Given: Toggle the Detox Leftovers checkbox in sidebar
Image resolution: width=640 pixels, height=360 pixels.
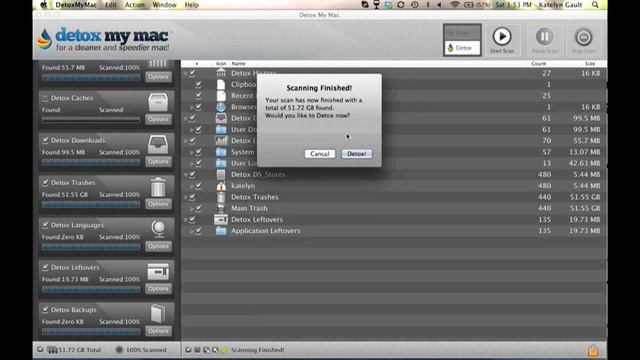Looking at the screenshot, I should pos(45,267).
